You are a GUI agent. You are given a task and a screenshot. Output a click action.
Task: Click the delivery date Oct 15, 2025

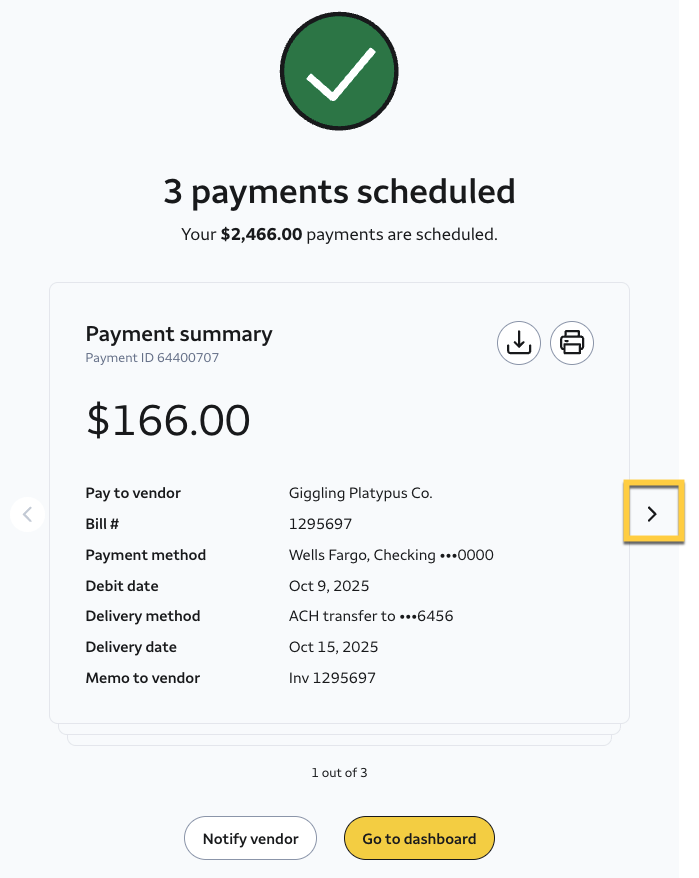click(333, 647)
